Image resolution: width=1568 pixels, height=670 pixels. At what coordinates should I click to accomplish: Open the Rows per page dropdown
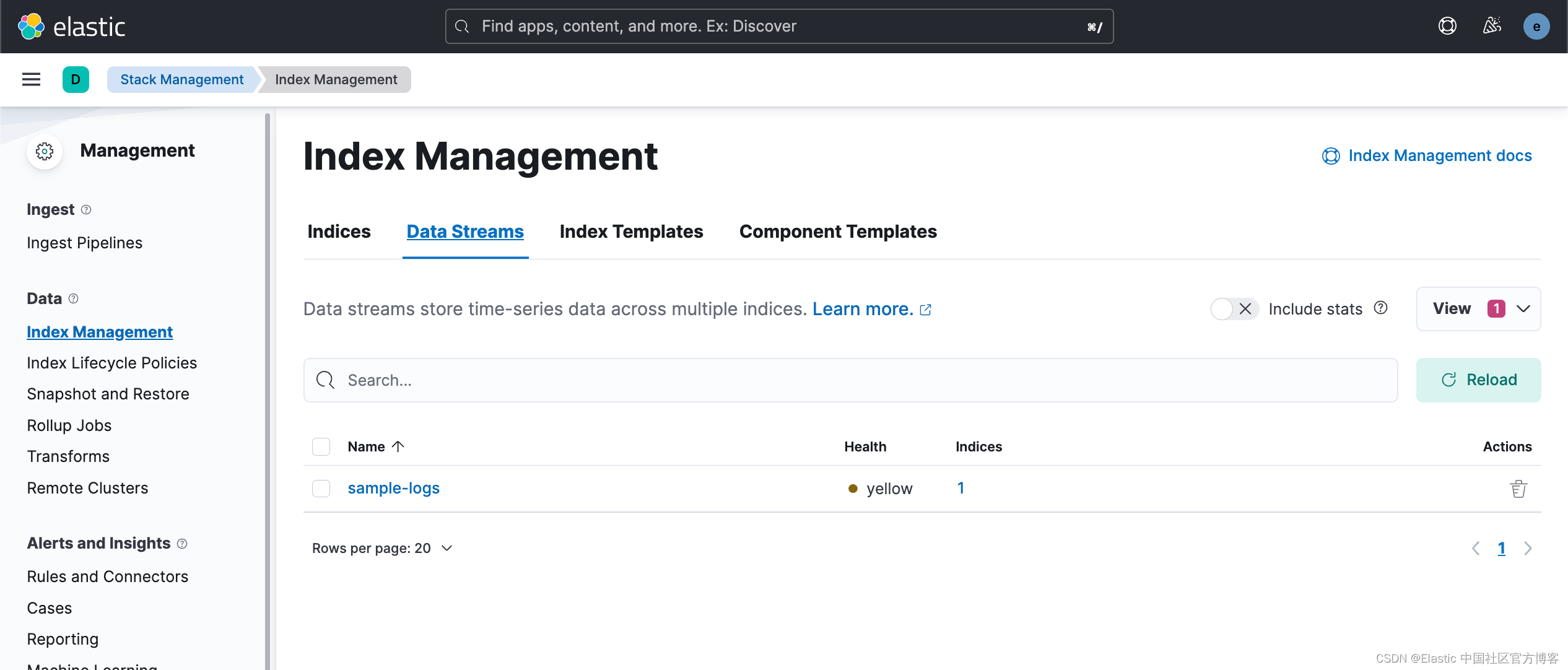click(x=382, y=548)
